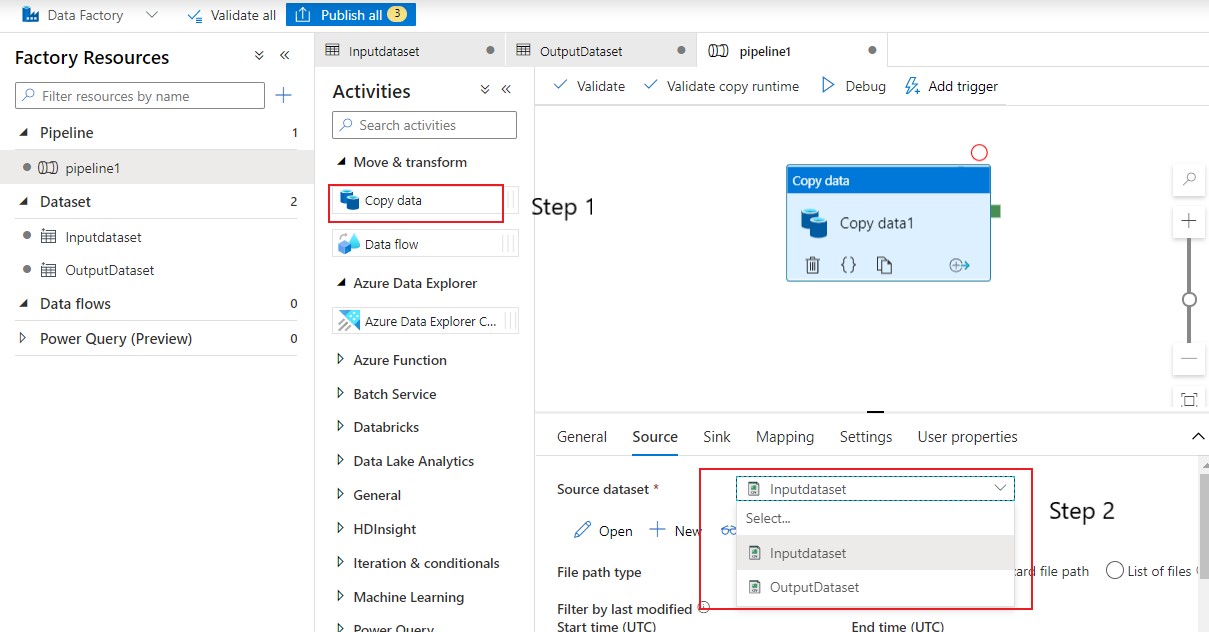The height and width of the screenshot is (632, 1209).
Task: Add an output from Copy data1
Action: pos(960,265)
